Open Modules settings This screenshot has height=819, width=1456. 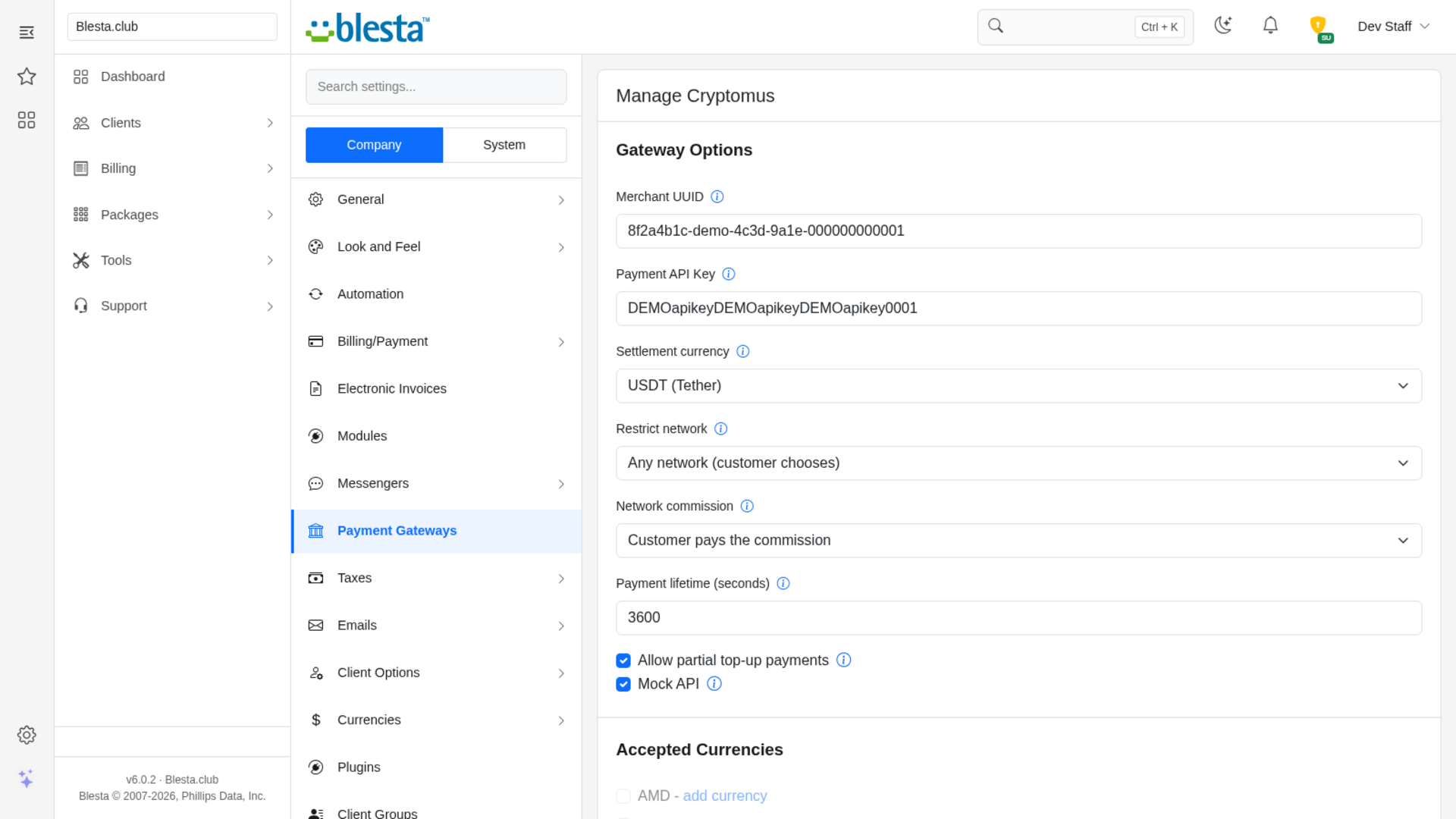(x=436, y=436)
